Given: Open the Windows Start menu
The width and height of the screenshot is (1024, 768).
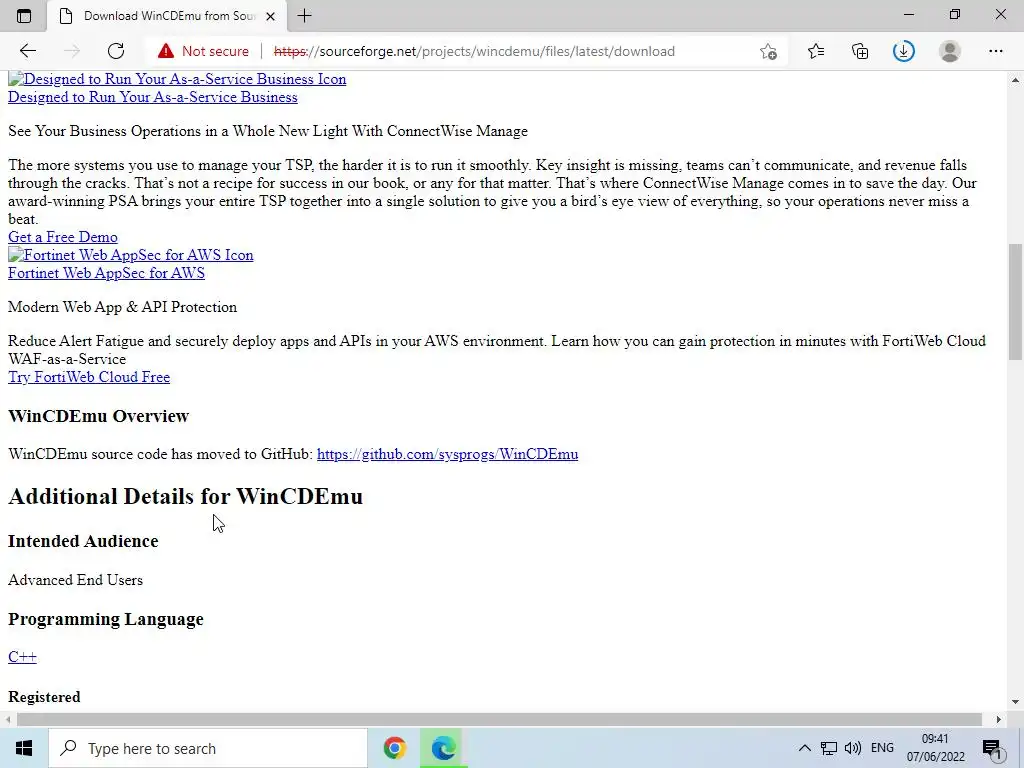Looking at the screenshot, I should 24,748.
